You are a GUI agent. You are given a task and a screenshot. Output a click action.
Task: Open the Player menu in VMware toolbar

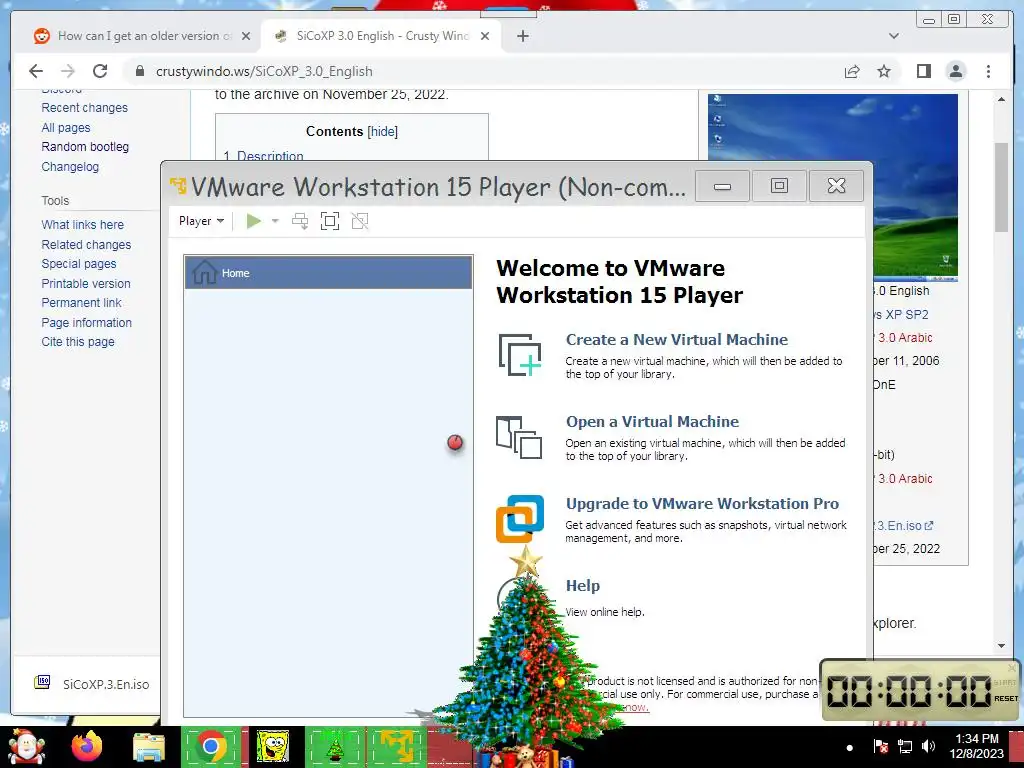click(201, 221)
